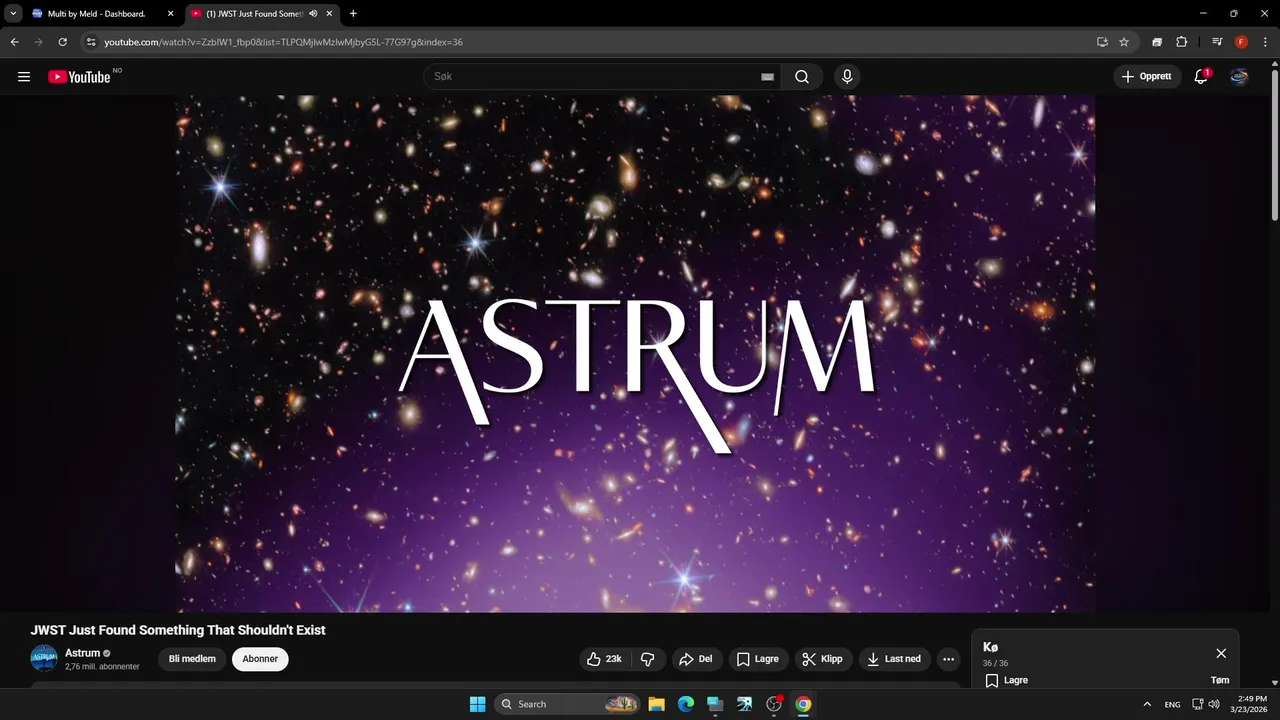
Task: Open the Astrum channel avatar
Action: [x=44, y=658]
